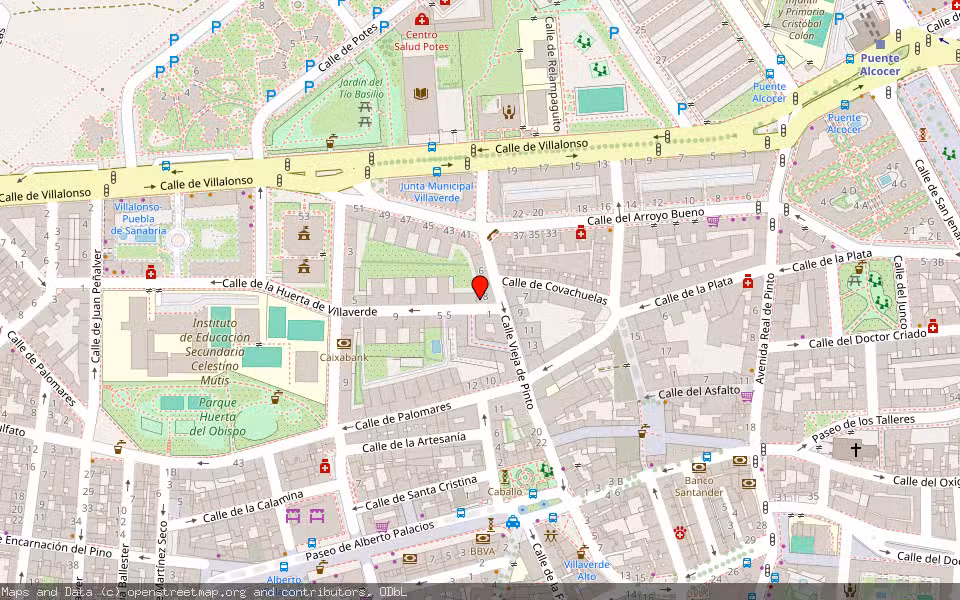Click the drinking fountain icon in Parque Huerta del Obispo

(277, 397)
